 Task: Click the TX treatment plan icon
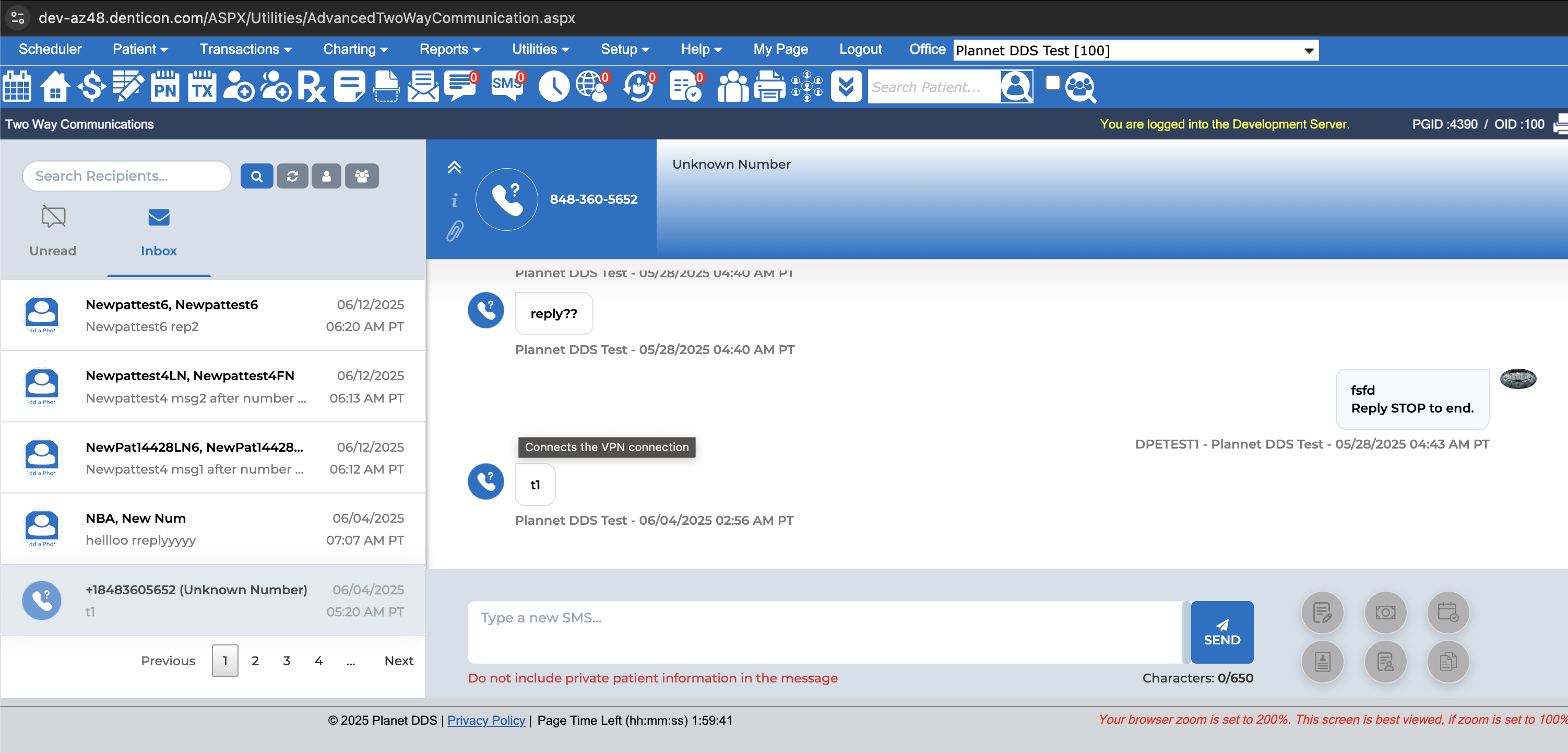(201, 87)
